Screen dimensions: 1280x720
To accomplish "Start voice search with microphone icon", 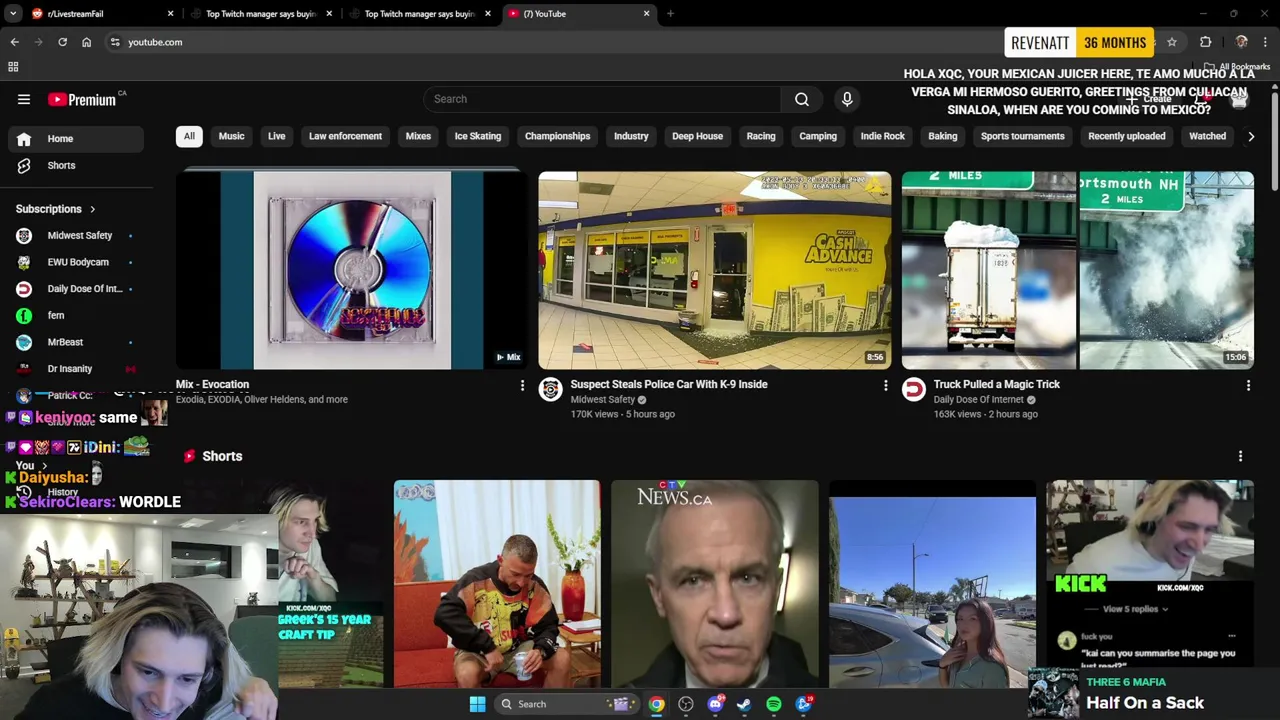I will point(847,99).
